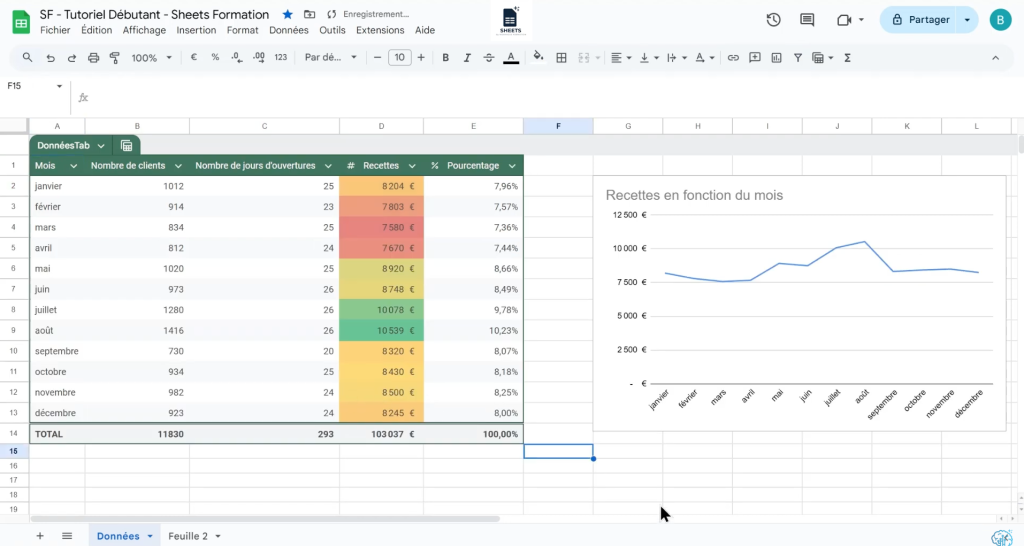Click the font size field showing 10
This screenshot has width=1024, height=546.
[400, 57]
